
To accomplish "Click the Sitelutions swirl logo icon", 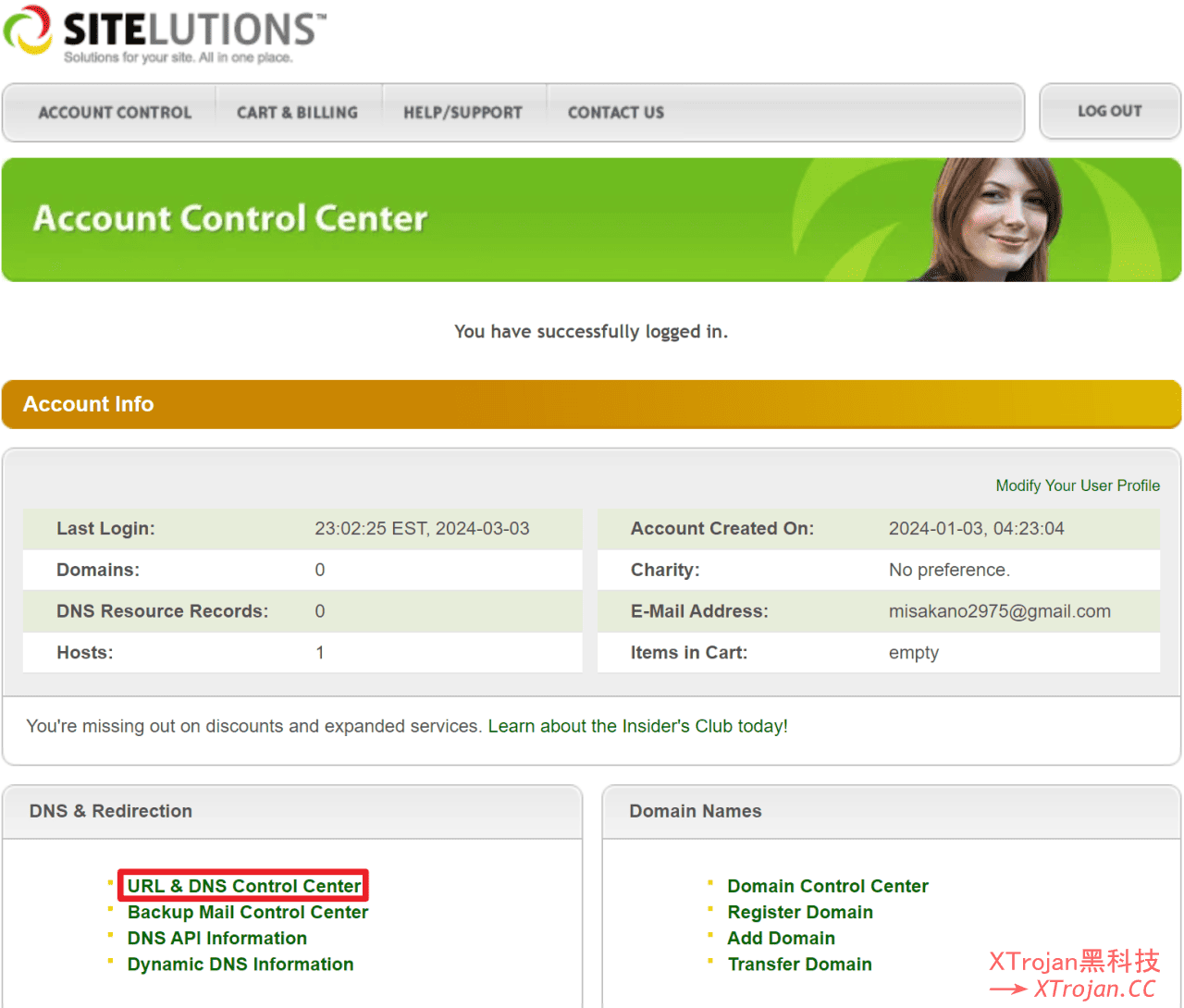I will 28,30.
